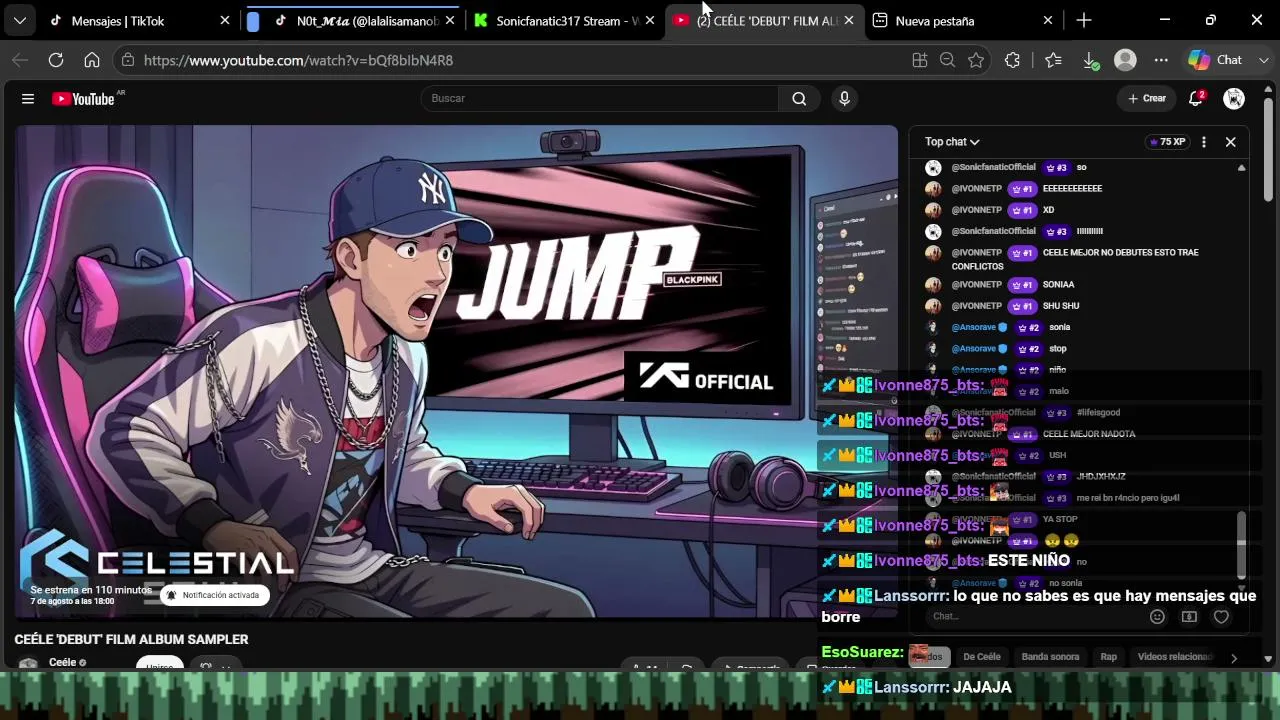The width and height of the screenshot is (1280, 720).
Task: Click the Ceéle channel avatar
Action: pyautogui.click(x=28, y=664)
